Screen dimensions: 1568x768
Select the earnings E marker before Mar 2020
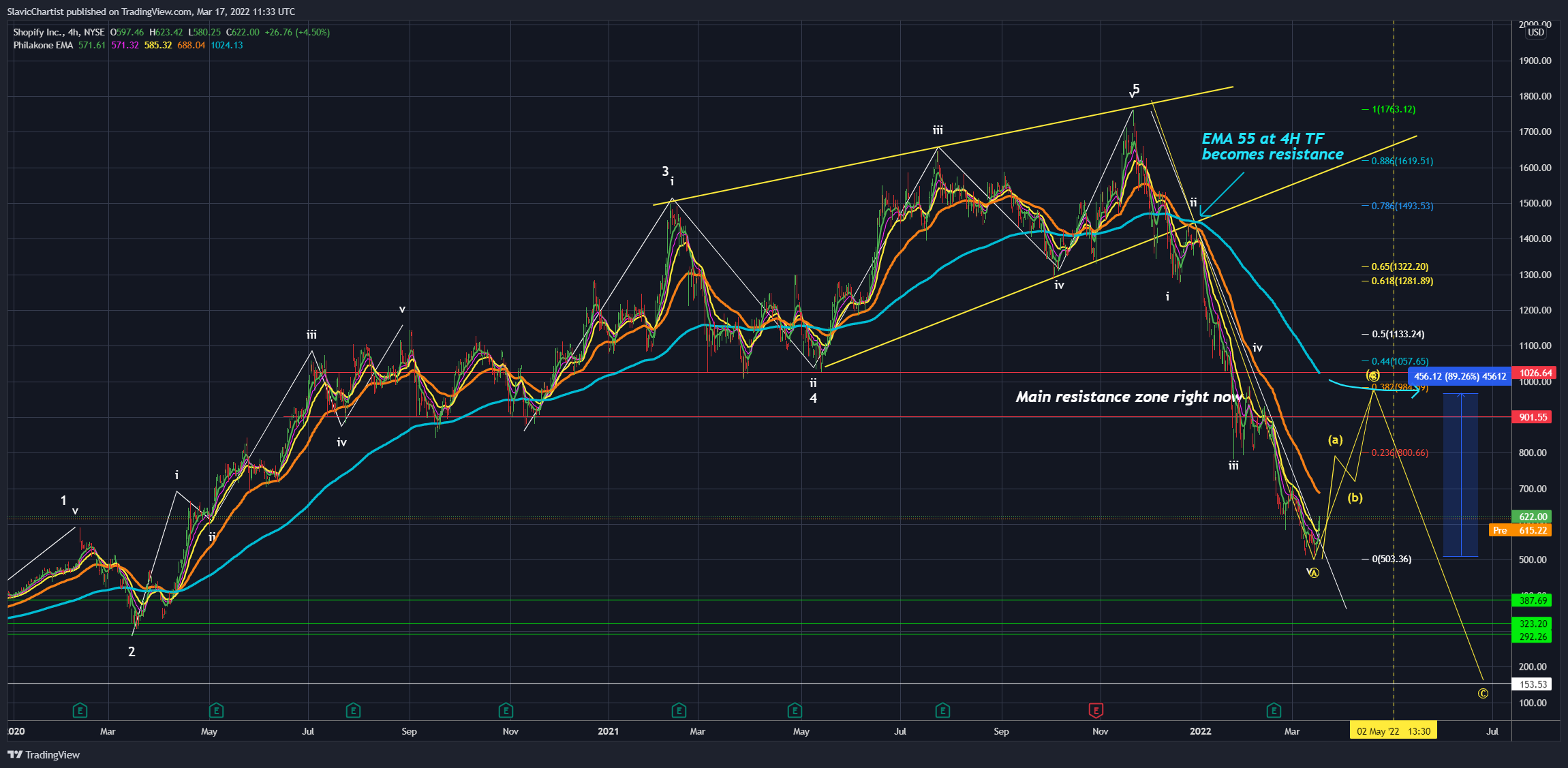(80, 711)
